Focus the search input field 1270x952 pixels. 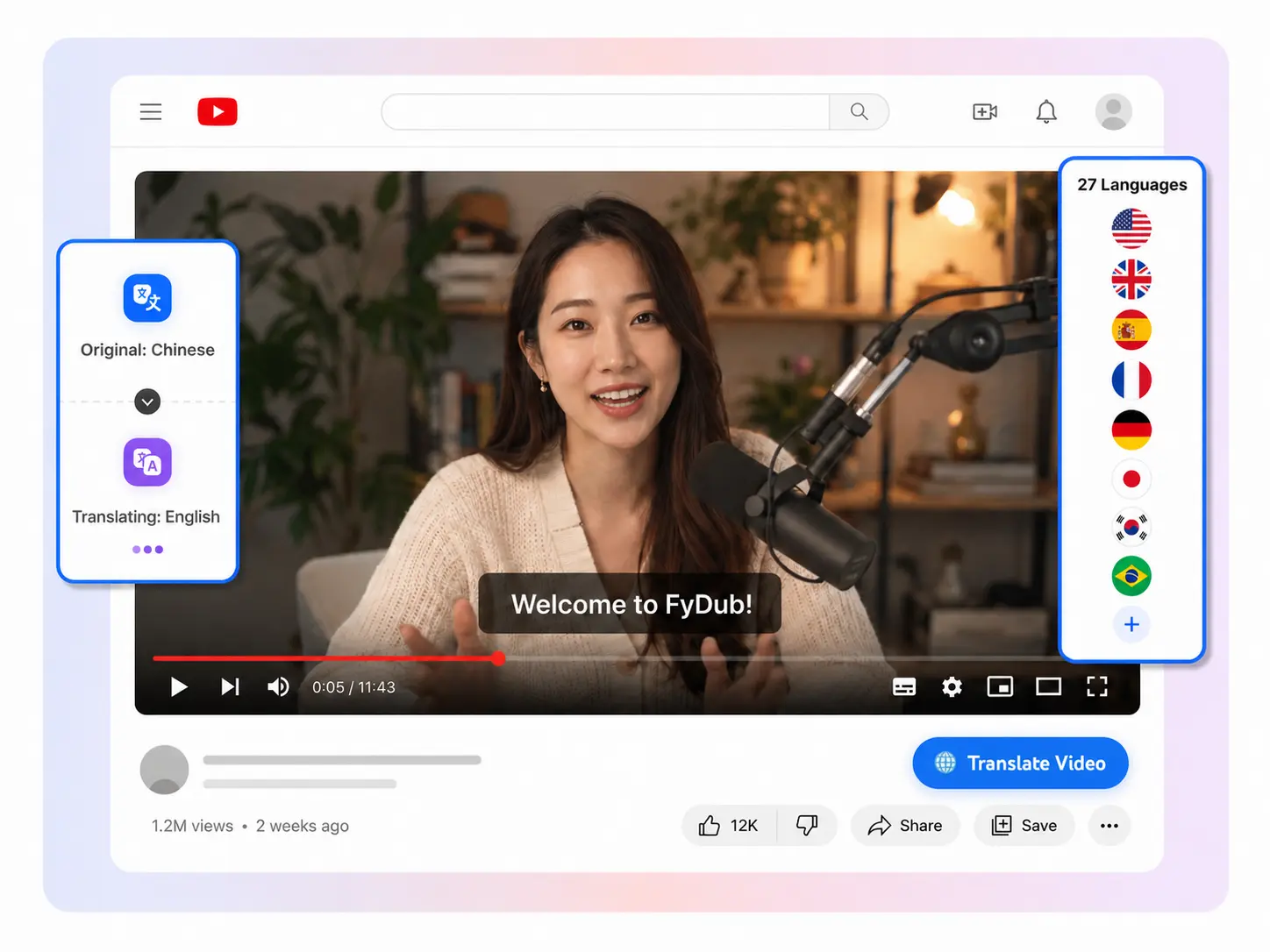point(606,111)
